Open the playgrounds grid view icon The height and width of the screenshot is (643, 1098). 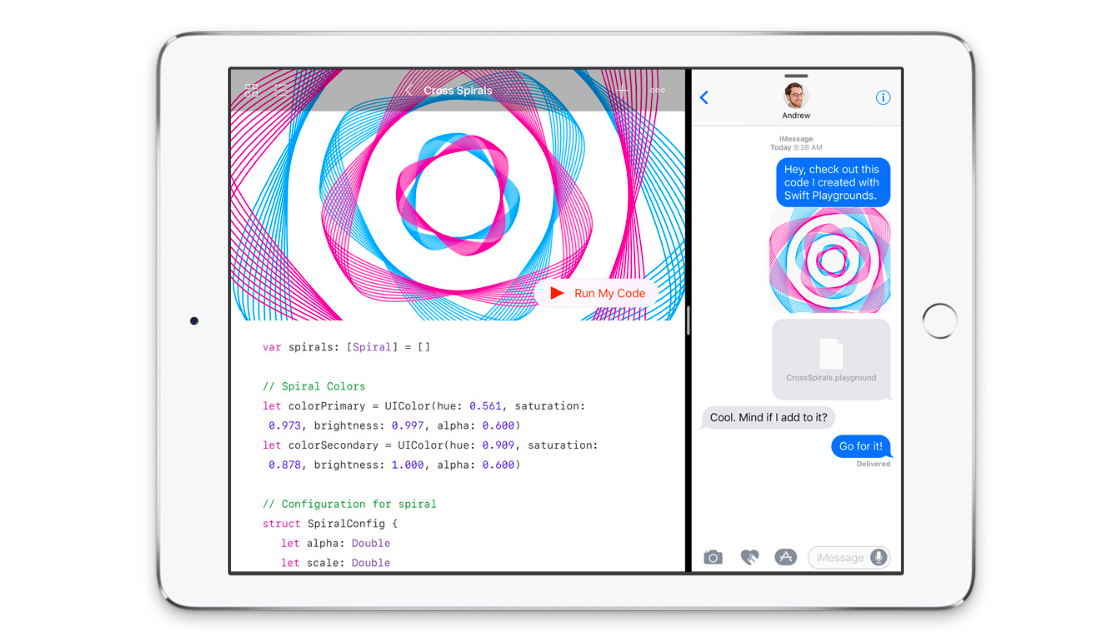click(x=251, y=90)
